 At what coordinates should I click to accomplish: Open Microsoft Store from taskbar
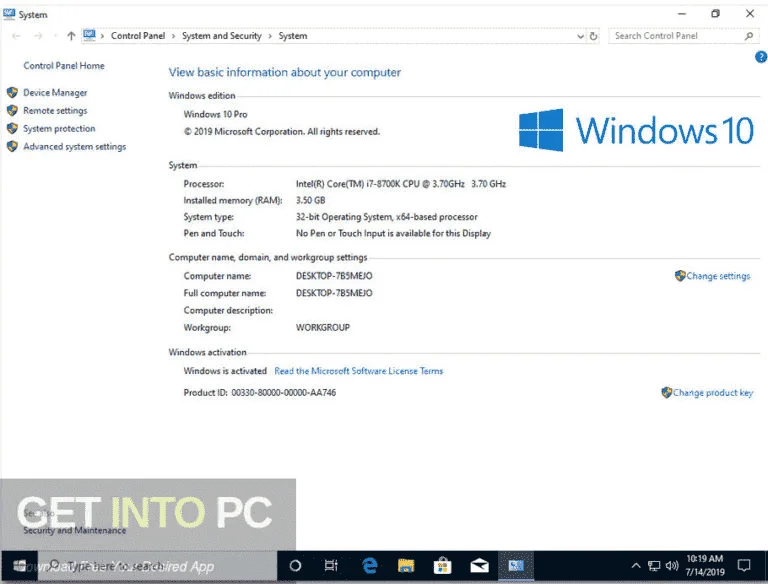442,566
